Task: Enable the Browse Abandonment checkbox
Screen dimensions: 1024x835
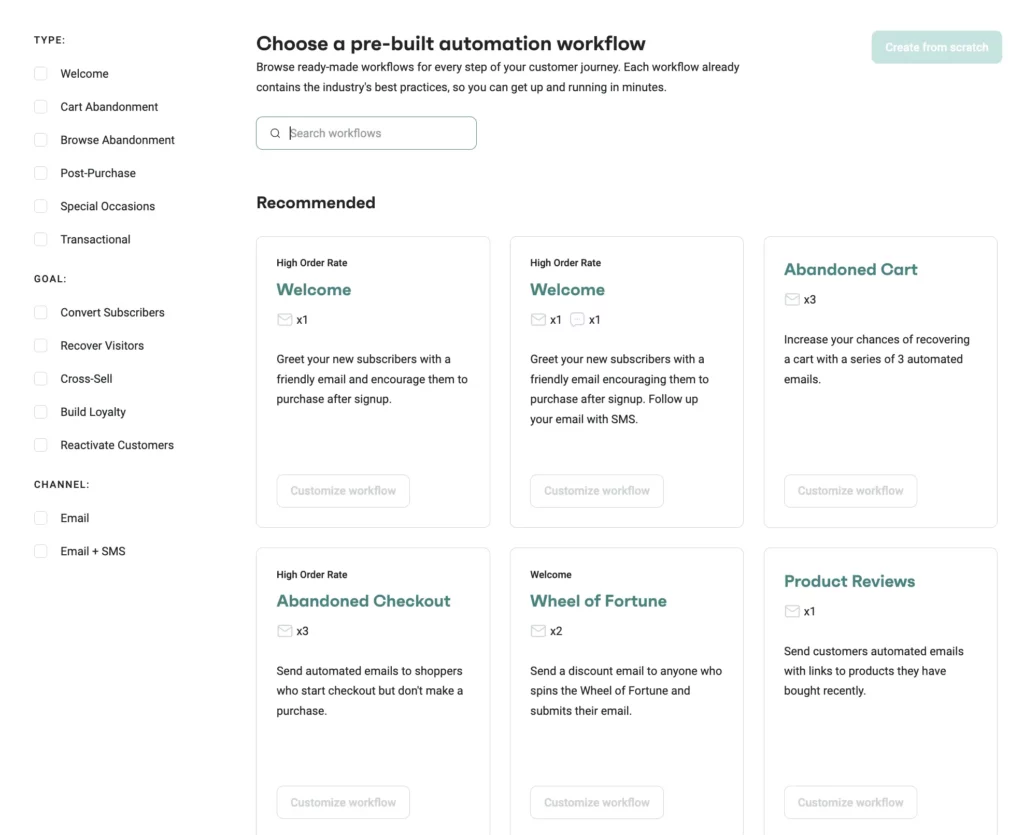Action: pyautogui.click(x=40, y=139)
